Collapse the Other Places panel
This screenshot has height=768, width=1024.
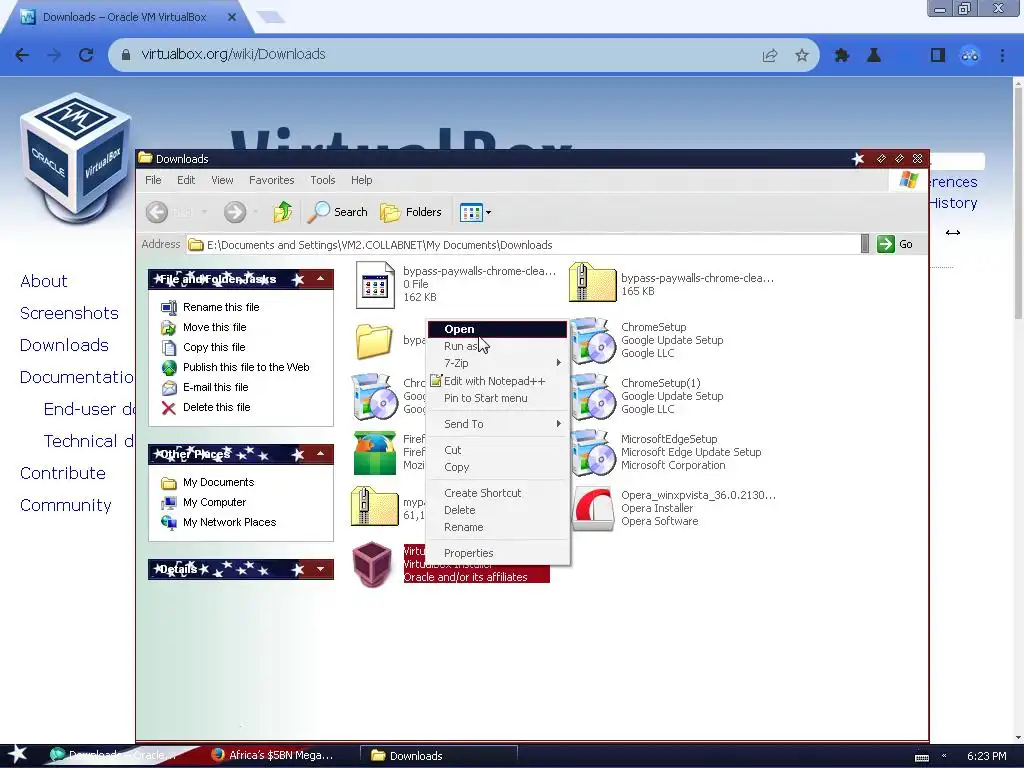point(321,453)
